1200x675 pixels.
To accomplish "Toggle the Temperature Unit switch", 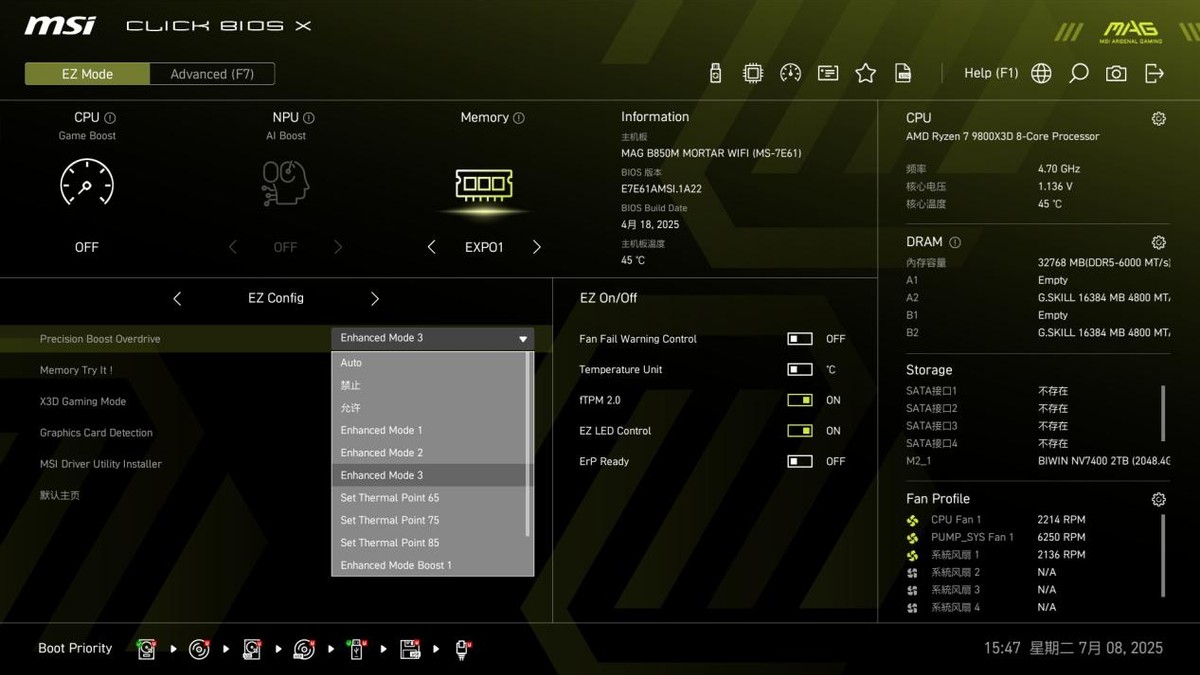I will coord(800,370).
